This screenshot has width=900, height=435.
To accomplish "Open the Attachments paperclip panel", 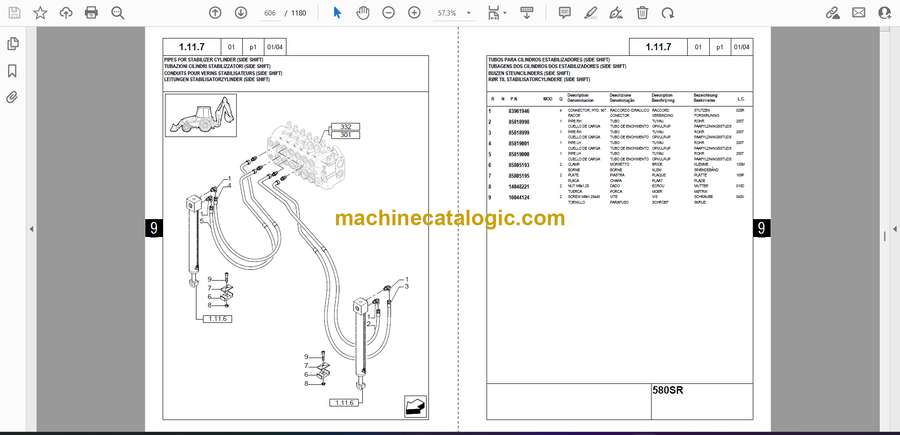I will [13, 97].
